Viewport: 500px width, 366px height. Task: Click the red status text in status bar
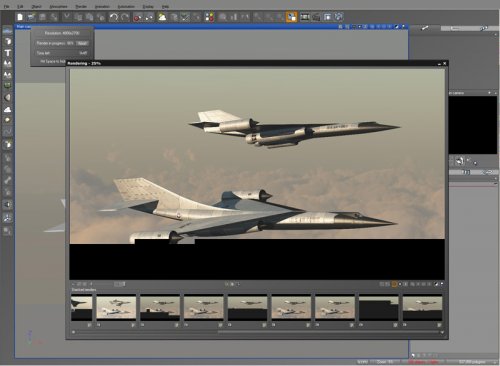[x=423, y=362]
